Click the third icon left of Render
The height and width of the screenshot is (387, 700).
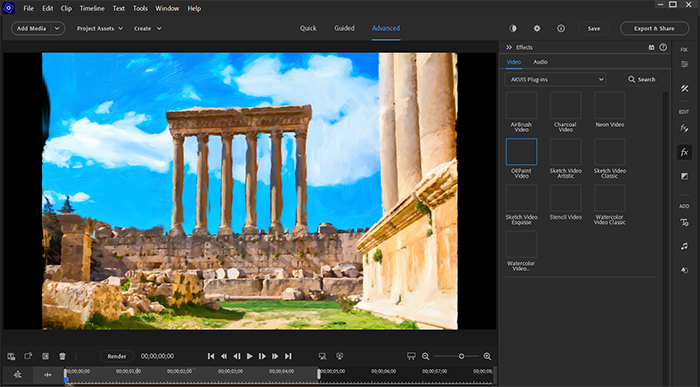pos(45,356)
